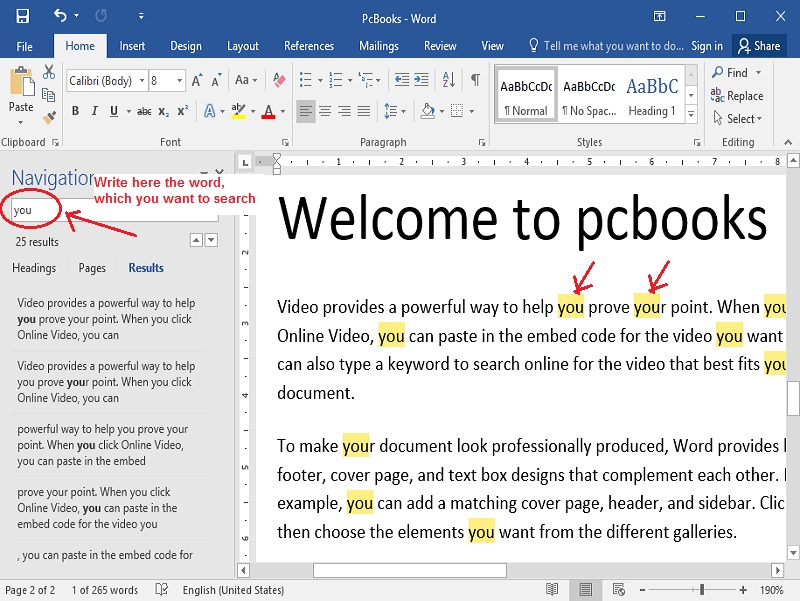Open the multilevel list button
The image size is (800, 601).
click(x=366, y=80)
